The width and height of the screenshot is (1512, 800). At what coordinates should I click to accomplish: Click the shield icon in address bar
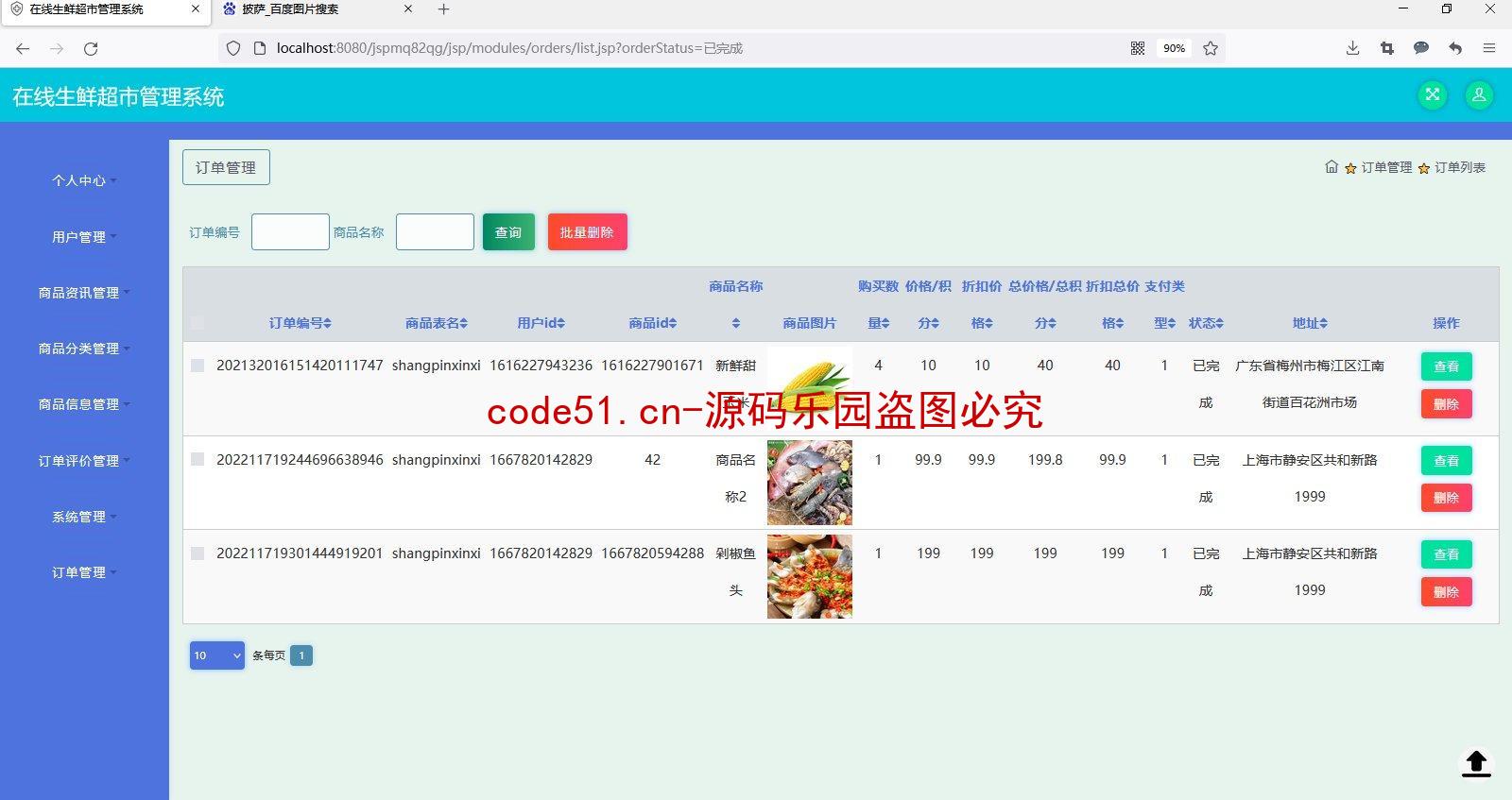[x=233, y=48]
